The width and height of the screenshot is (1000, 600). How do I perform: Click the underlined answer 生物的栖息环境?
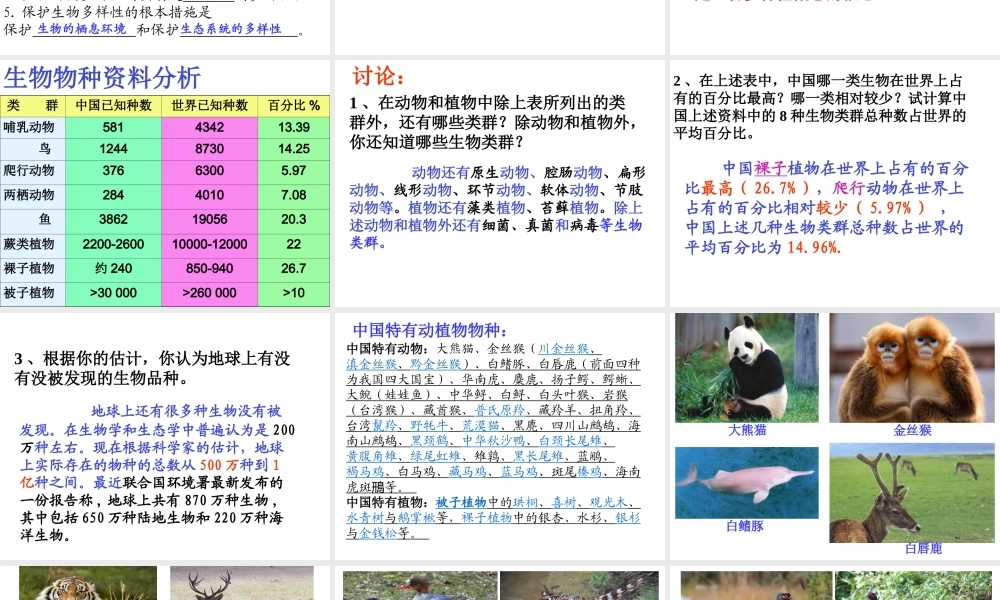82,29
